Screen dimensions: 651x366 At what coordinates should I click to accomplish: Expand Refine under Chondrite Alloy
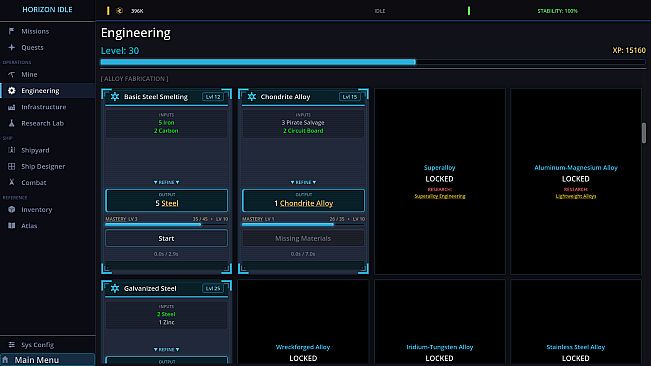(x=303, y=182)
